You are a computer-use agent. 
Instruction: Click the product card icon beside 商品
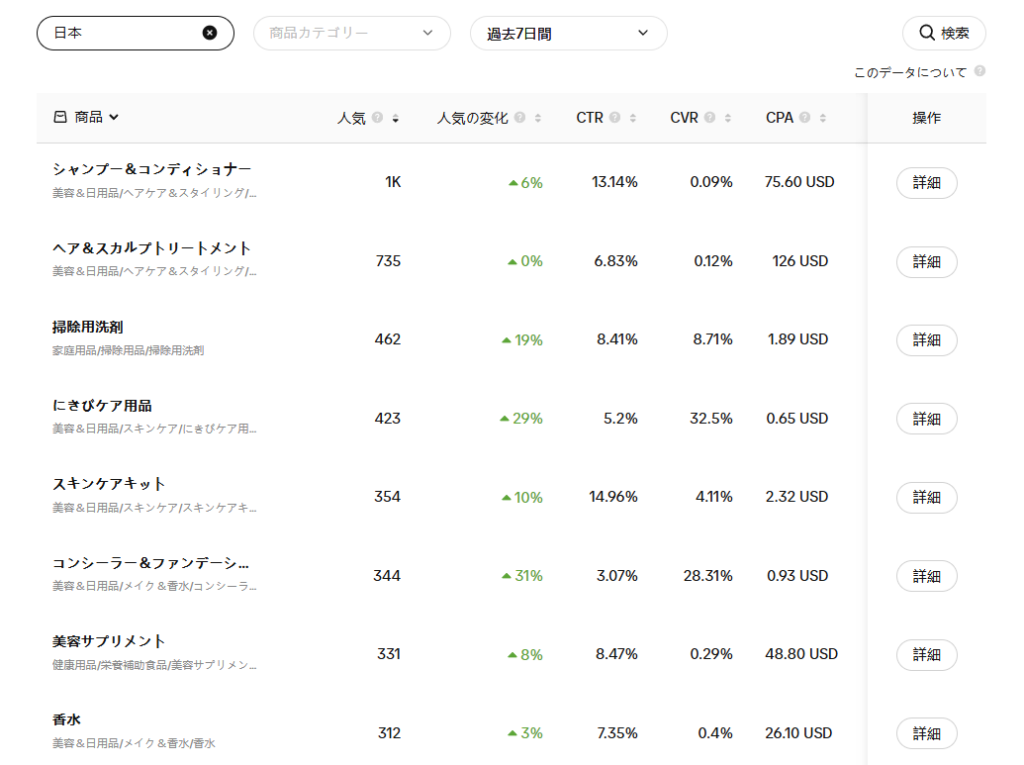pos(59,117)
